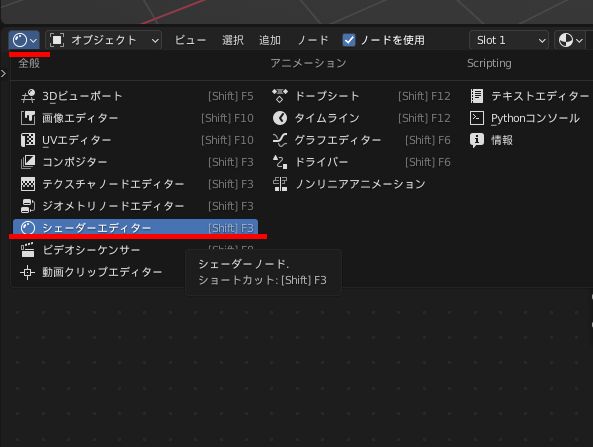Choose the コンポジター editor icon
The height and width of the screenshot is (447, 593).
(28, 162)
